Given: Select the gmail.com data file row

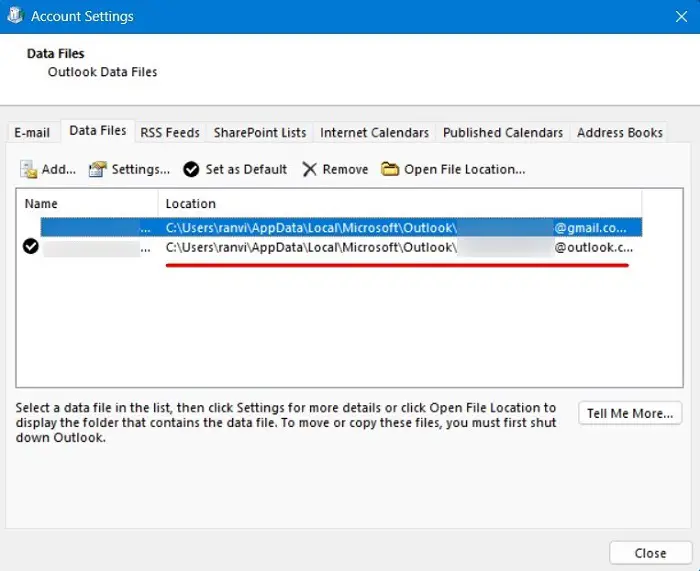Looking at the screenshot, I should pyautogui.click(x=341, y=228).
